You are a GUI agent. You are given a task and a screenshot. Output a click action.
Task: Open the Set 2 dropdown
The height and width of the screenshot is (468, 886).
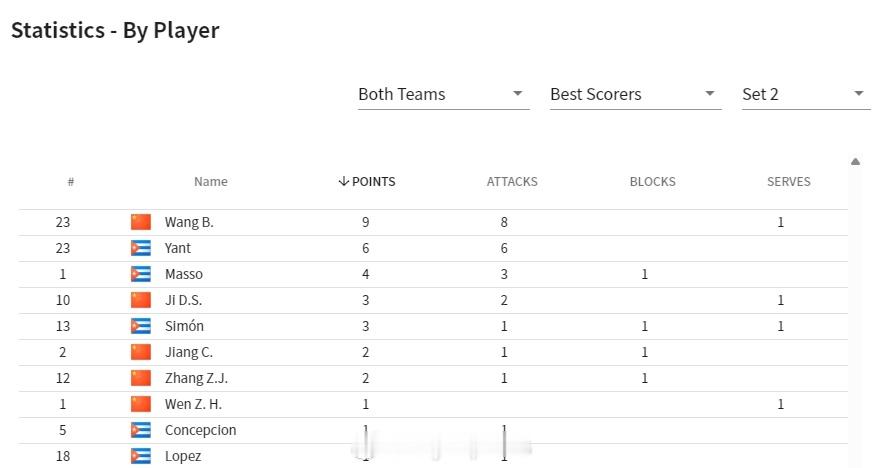coord(806,94)
